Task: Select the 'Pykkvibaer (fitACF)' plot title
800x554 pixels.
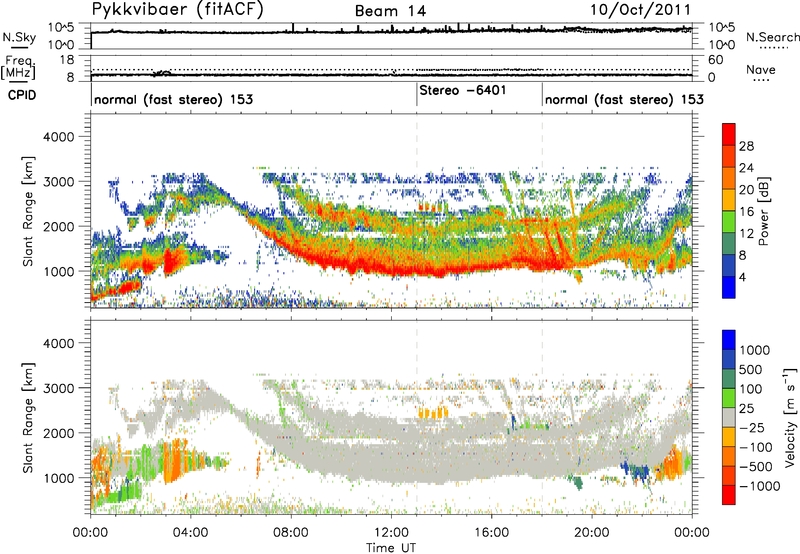Action: (178, 10)
